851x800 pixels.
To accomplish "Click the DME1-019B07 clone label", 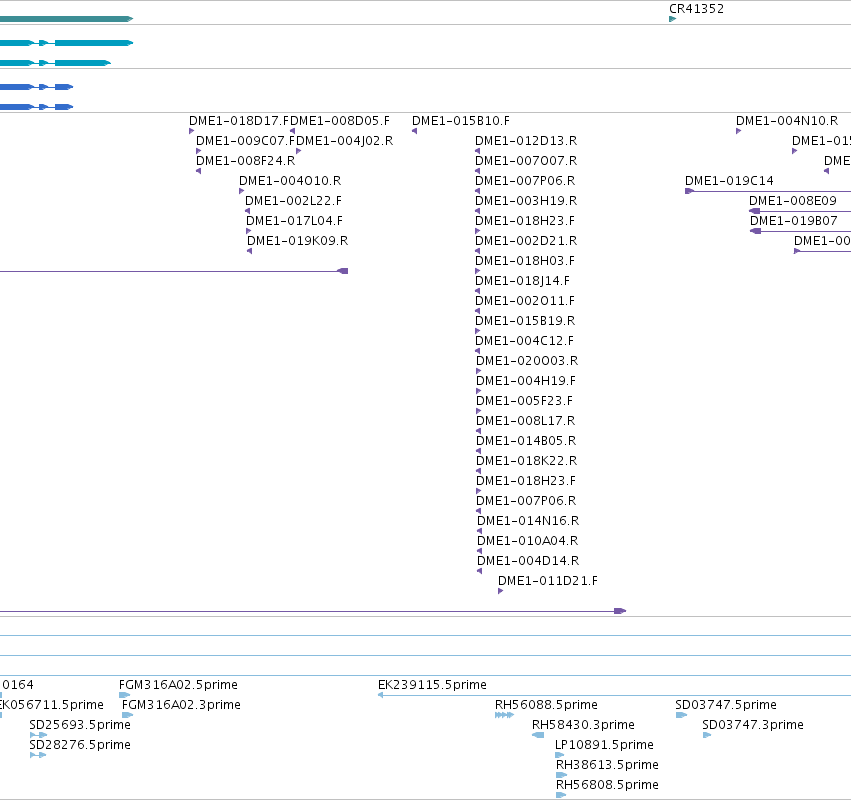I will [x=793, y=221].
